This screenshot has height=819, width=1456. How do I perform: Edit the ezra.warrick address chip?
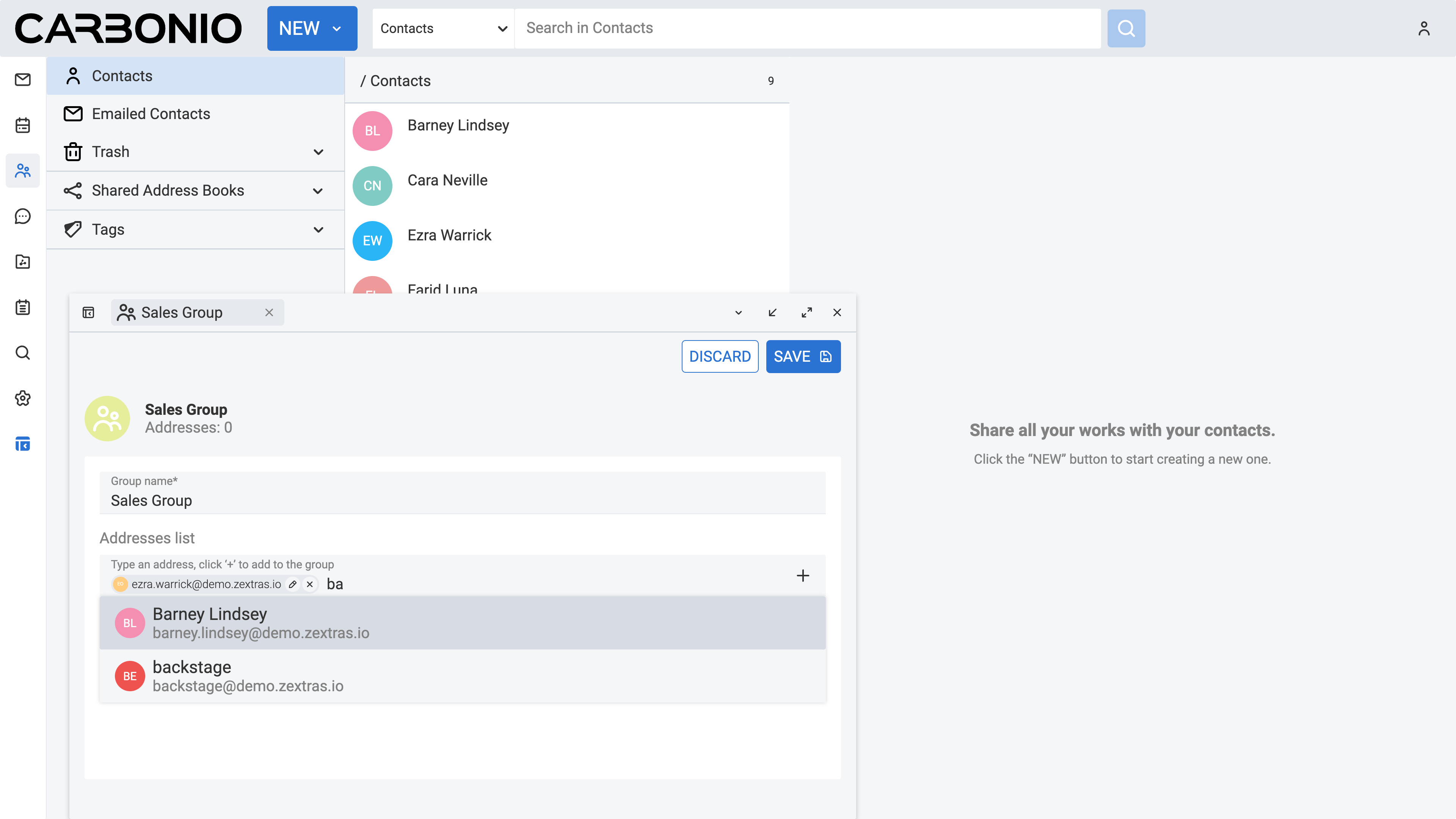pos(292,584)
